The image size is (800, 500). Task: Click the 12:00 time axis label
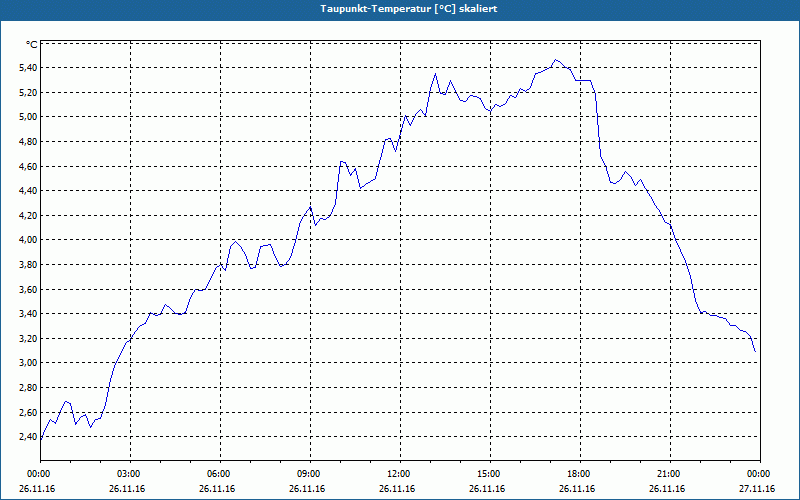(x=400, y=474)
